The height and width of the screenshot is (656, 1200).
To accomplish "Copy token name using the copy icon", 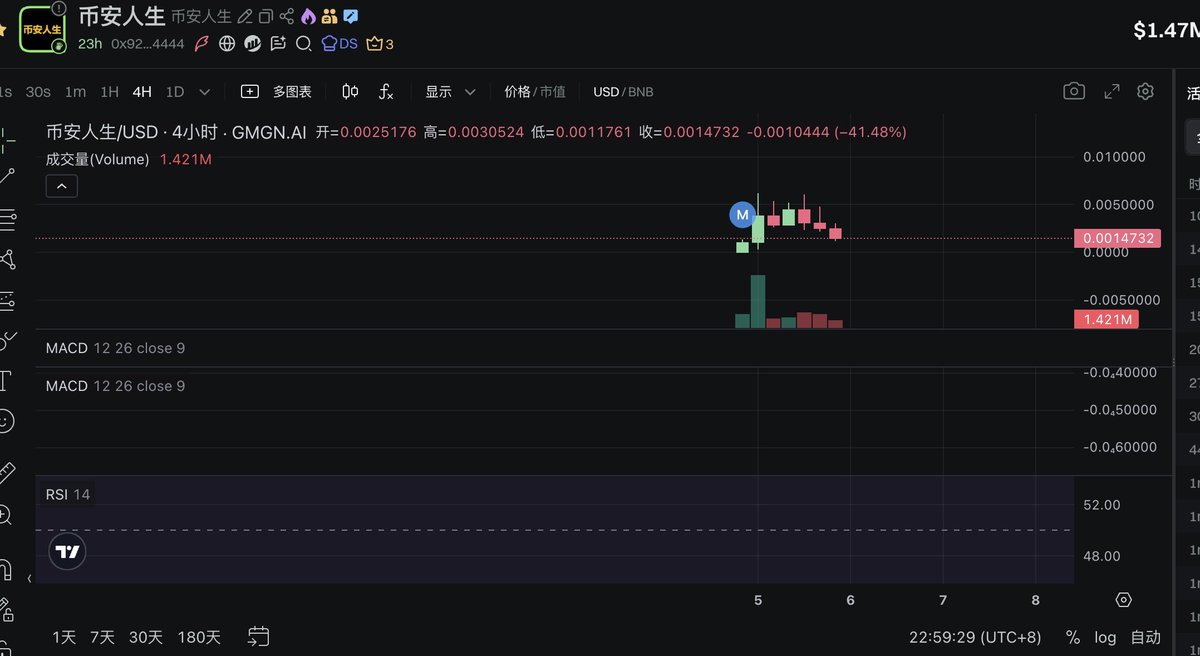I will tap(266, 16).
